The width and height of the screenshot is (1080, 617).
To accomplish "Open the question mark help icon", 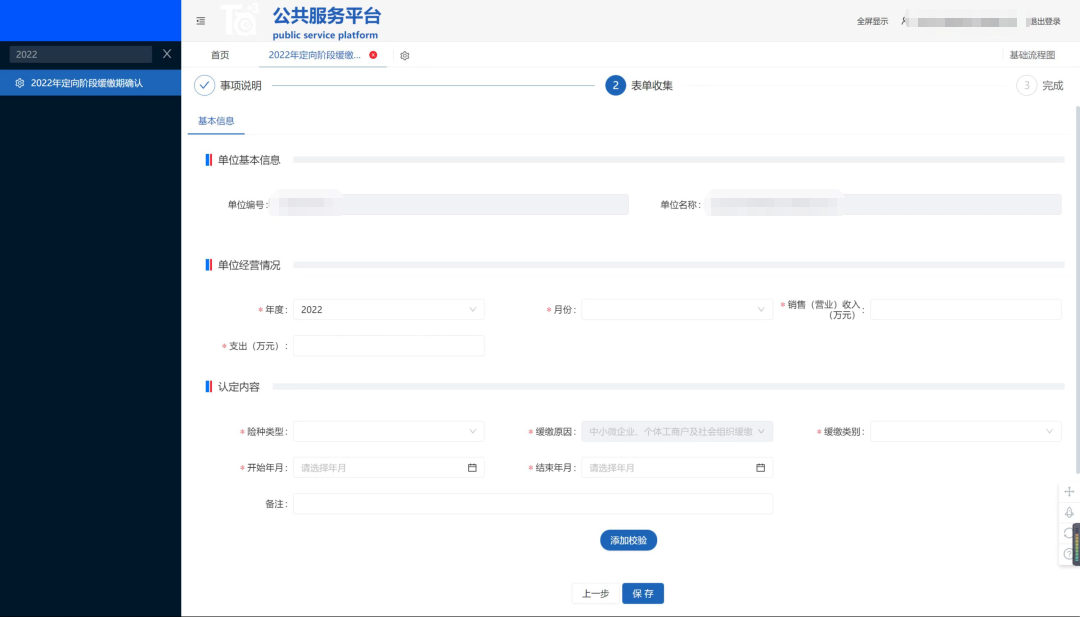I will click(1068, 555).
